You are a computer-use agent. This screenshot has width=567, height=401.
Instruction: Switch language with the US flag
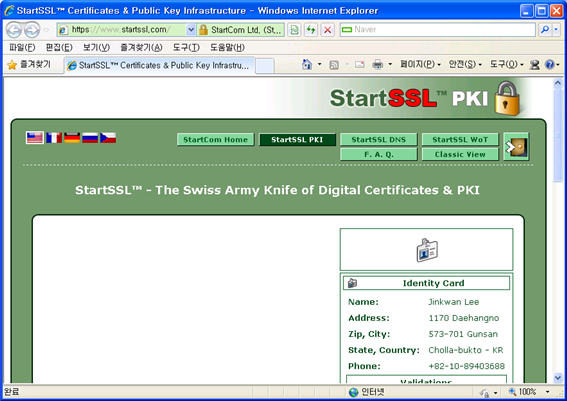click(35, 138)
